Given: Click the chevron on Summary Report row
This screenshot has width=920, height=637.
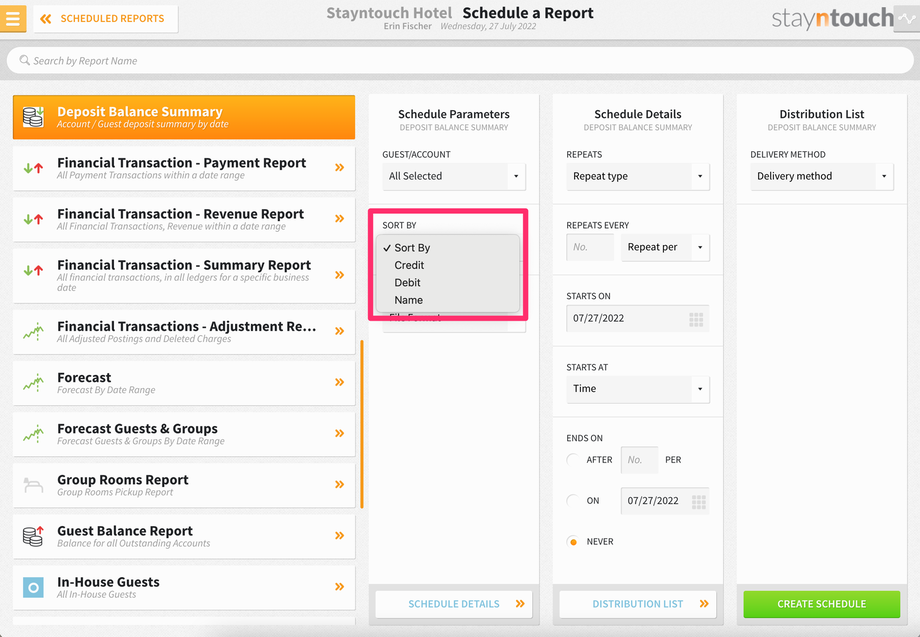Looking at the screenshot, I should tap(339, 275).
